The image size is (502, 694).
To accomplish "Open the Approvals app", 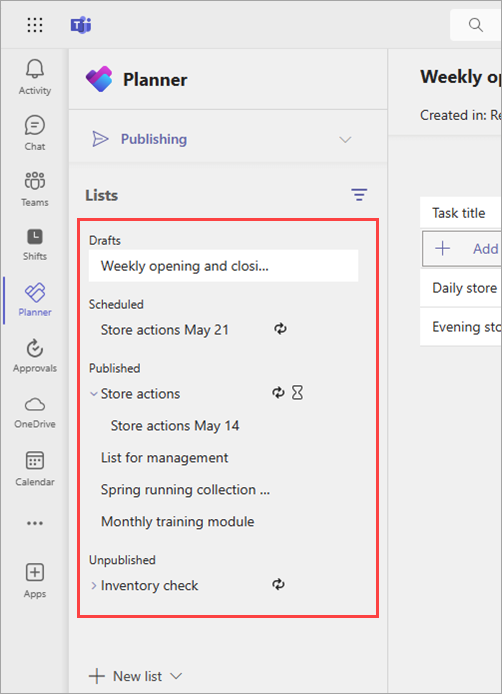I will [x=35, y=349].
